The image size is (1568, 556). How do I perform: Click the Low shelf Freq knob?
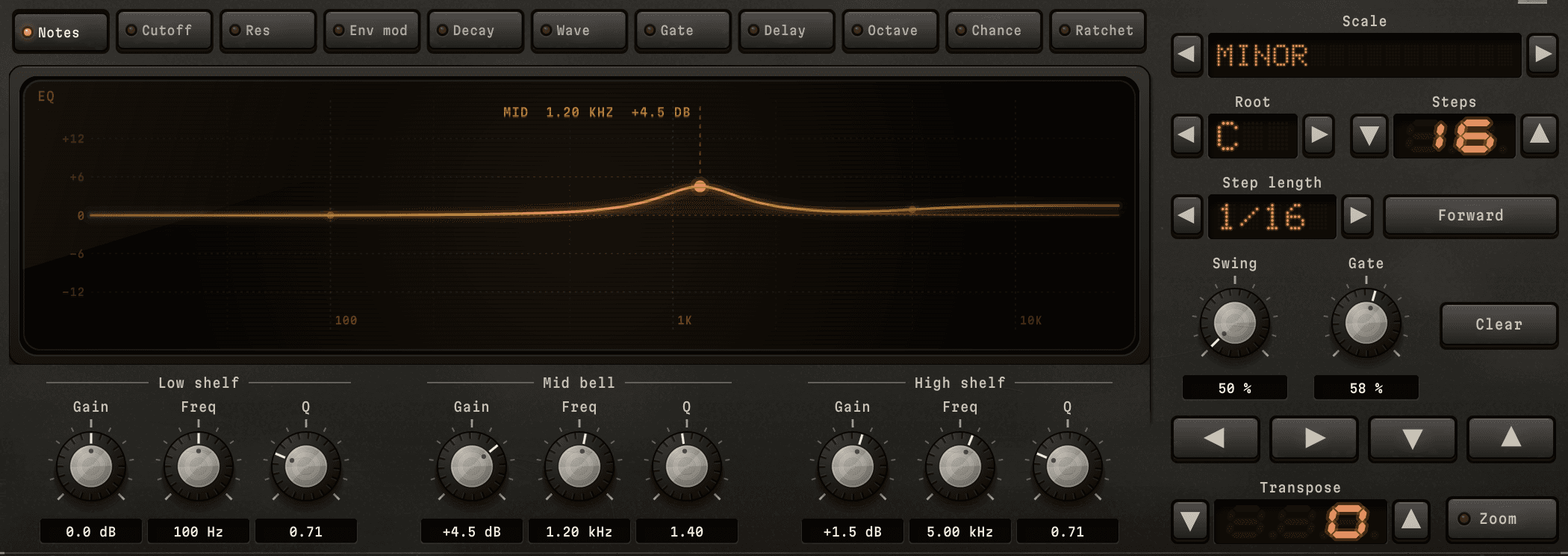199,467
